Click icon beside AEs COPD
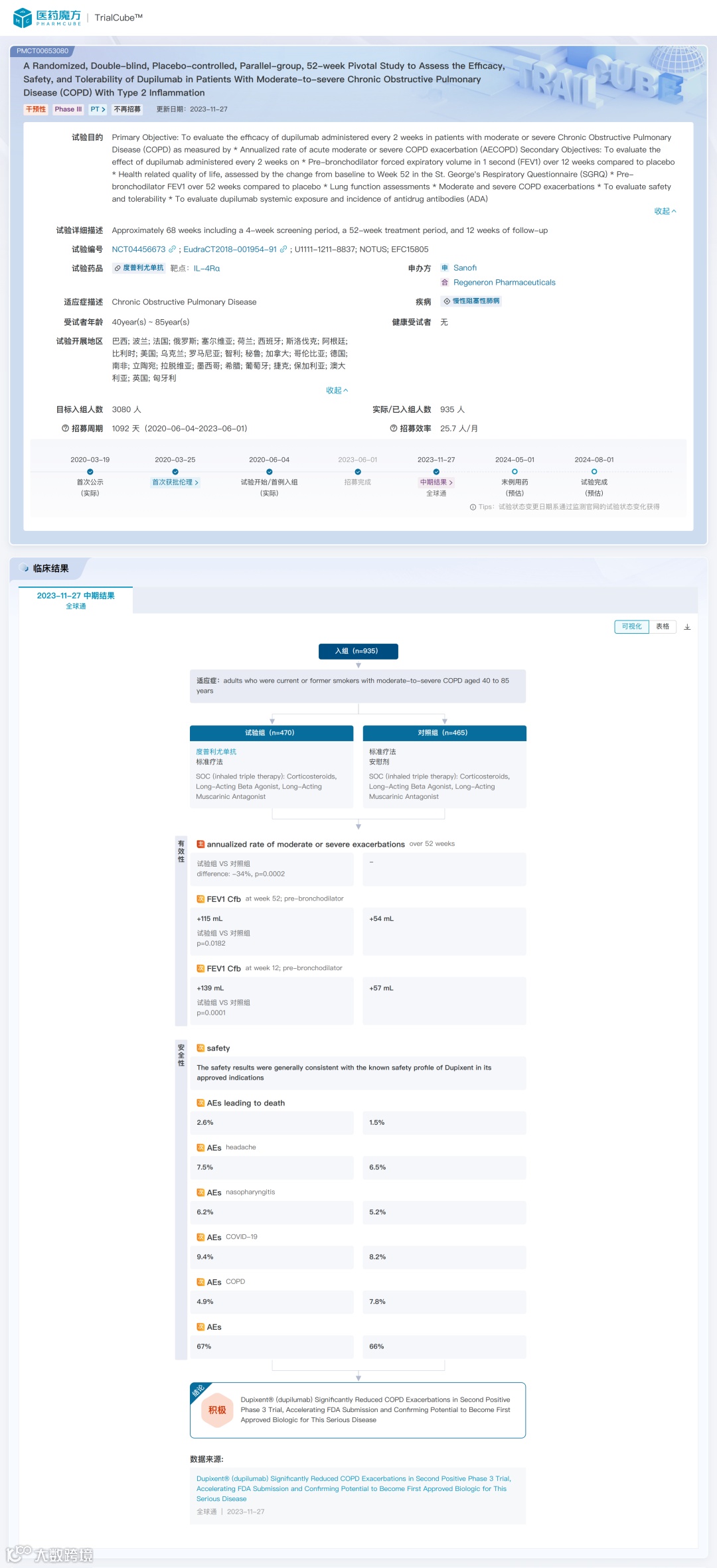Screen dimensions: 717x1568 [x=200, y=1282]
